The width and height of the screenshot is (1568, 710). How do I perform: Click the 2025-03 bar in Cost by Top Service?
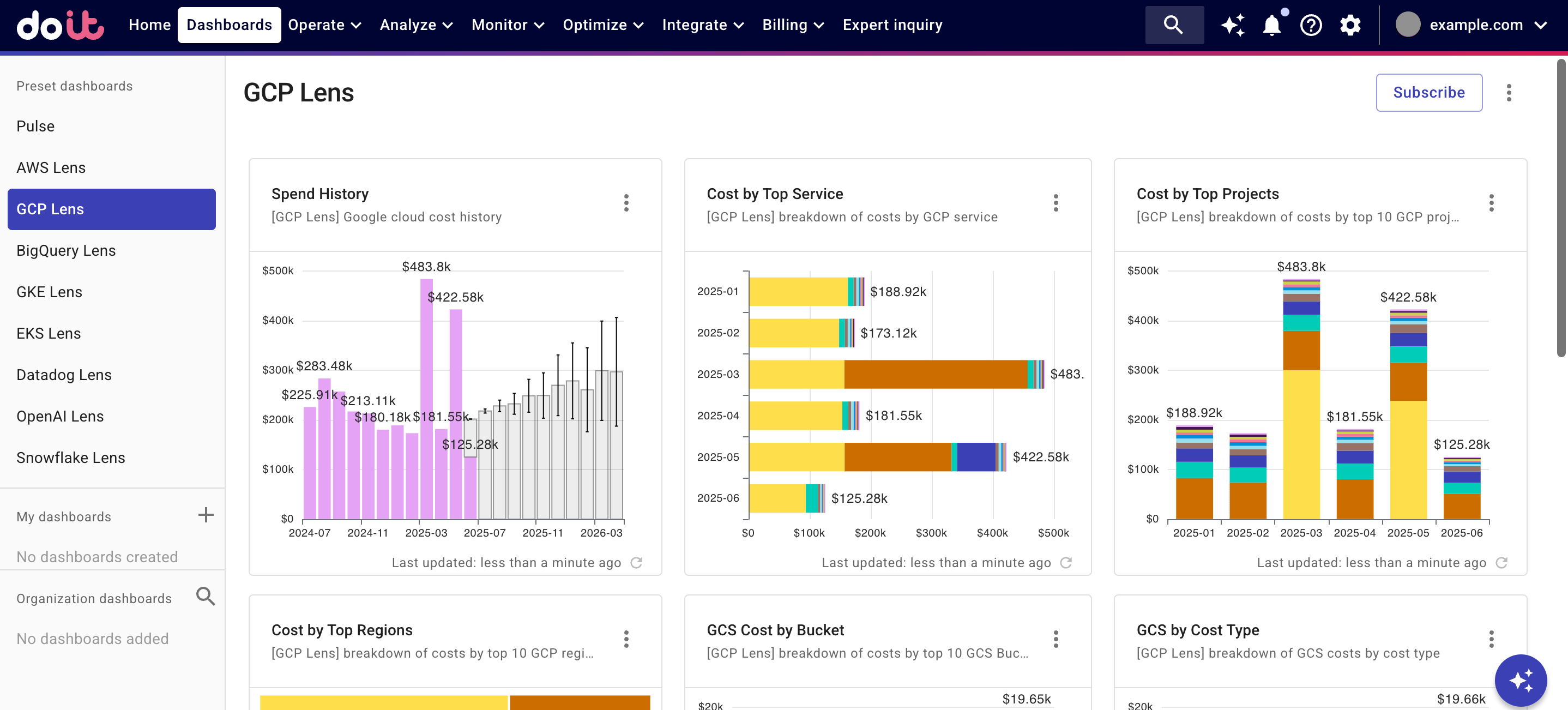point(896,374)
